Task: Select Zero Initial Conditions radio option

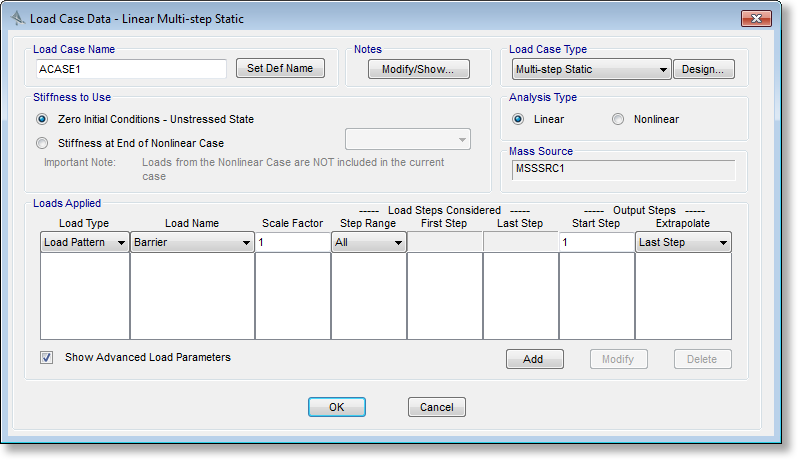Action: coord(42,119)
